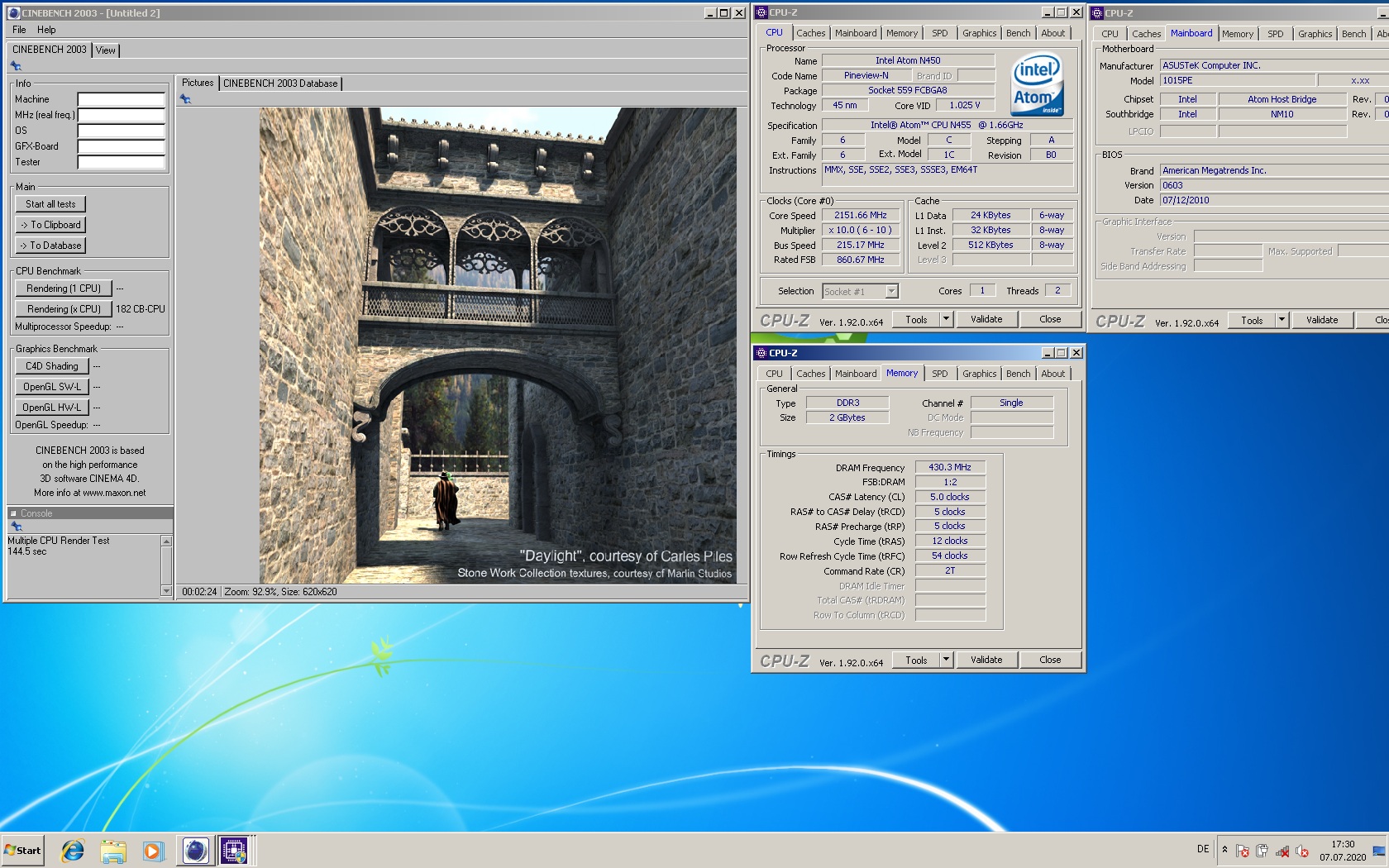
Task: Switch to CPU-Z via its taskbar icon
Action: pyautogui.click(x=234, y=850)
